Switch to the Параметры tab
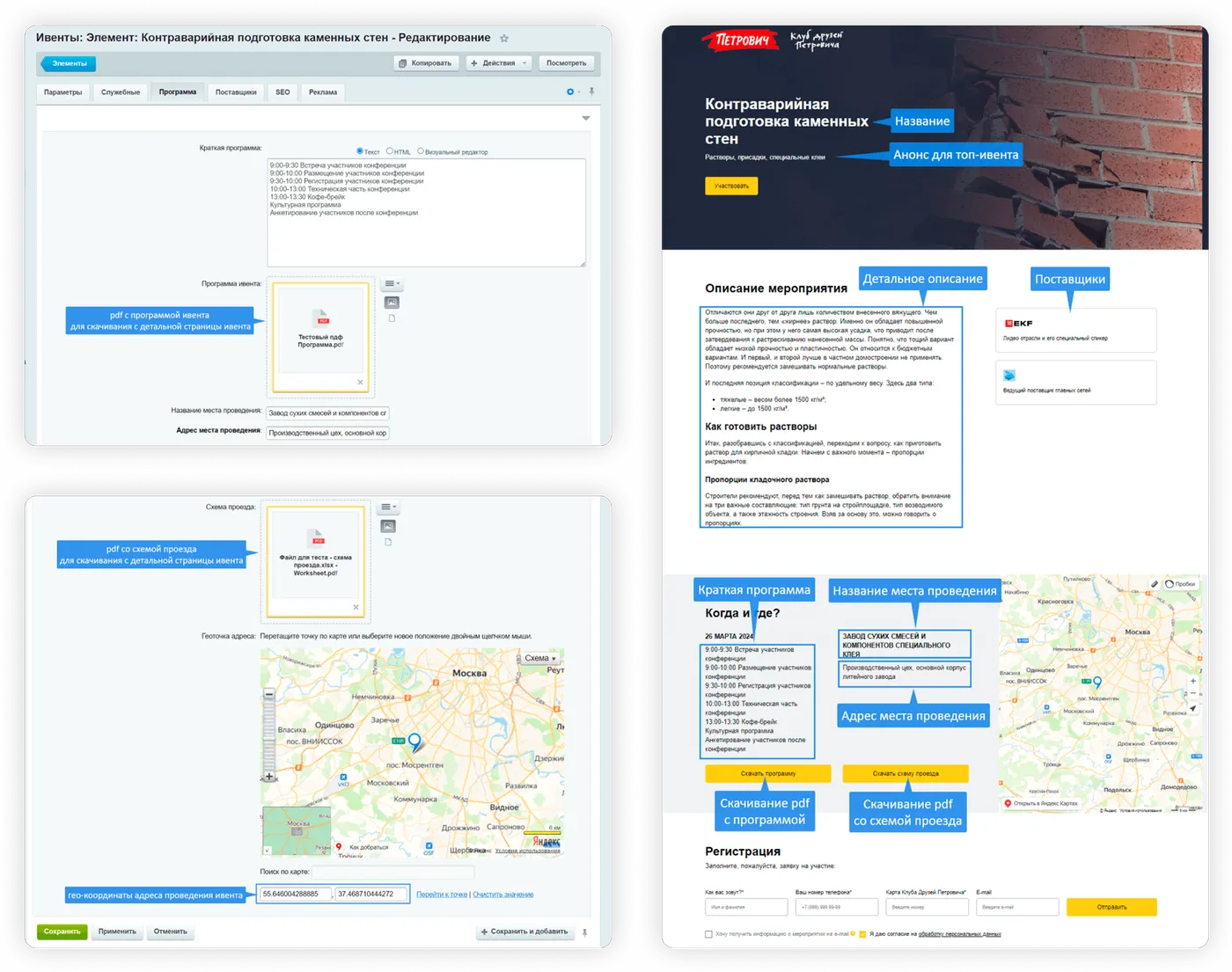The height and width of the screenshot is (972, 1232). point(63,92)
